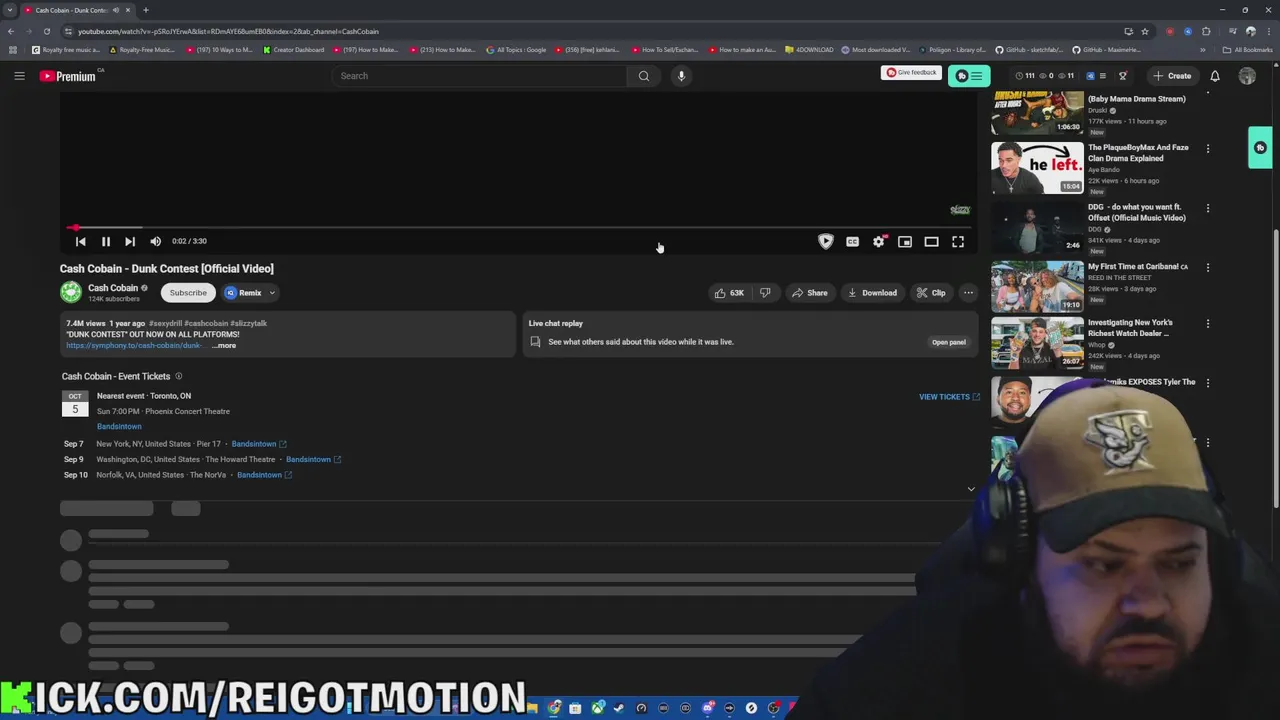Click the Remix button
Image resolution: width=1280 pixels, height=720 pixels.
243,293
